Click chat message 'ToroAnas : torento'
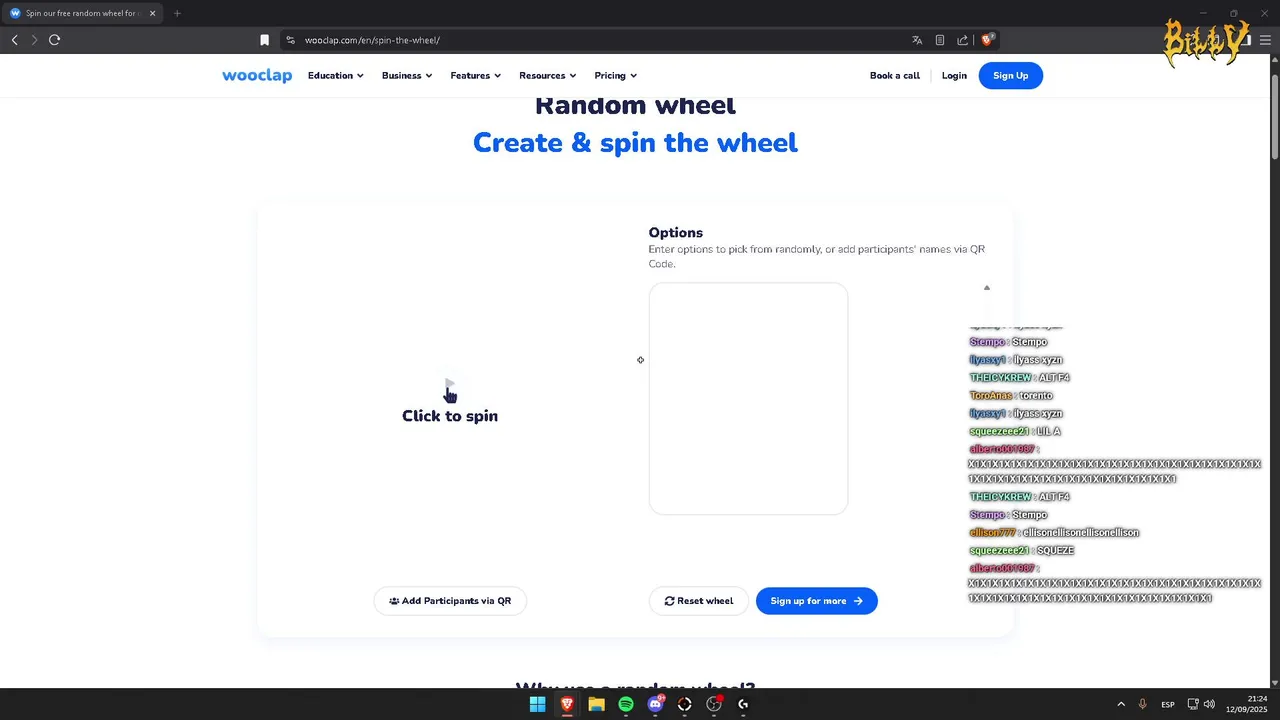The image size is (1280, 720). [1011, 395]
